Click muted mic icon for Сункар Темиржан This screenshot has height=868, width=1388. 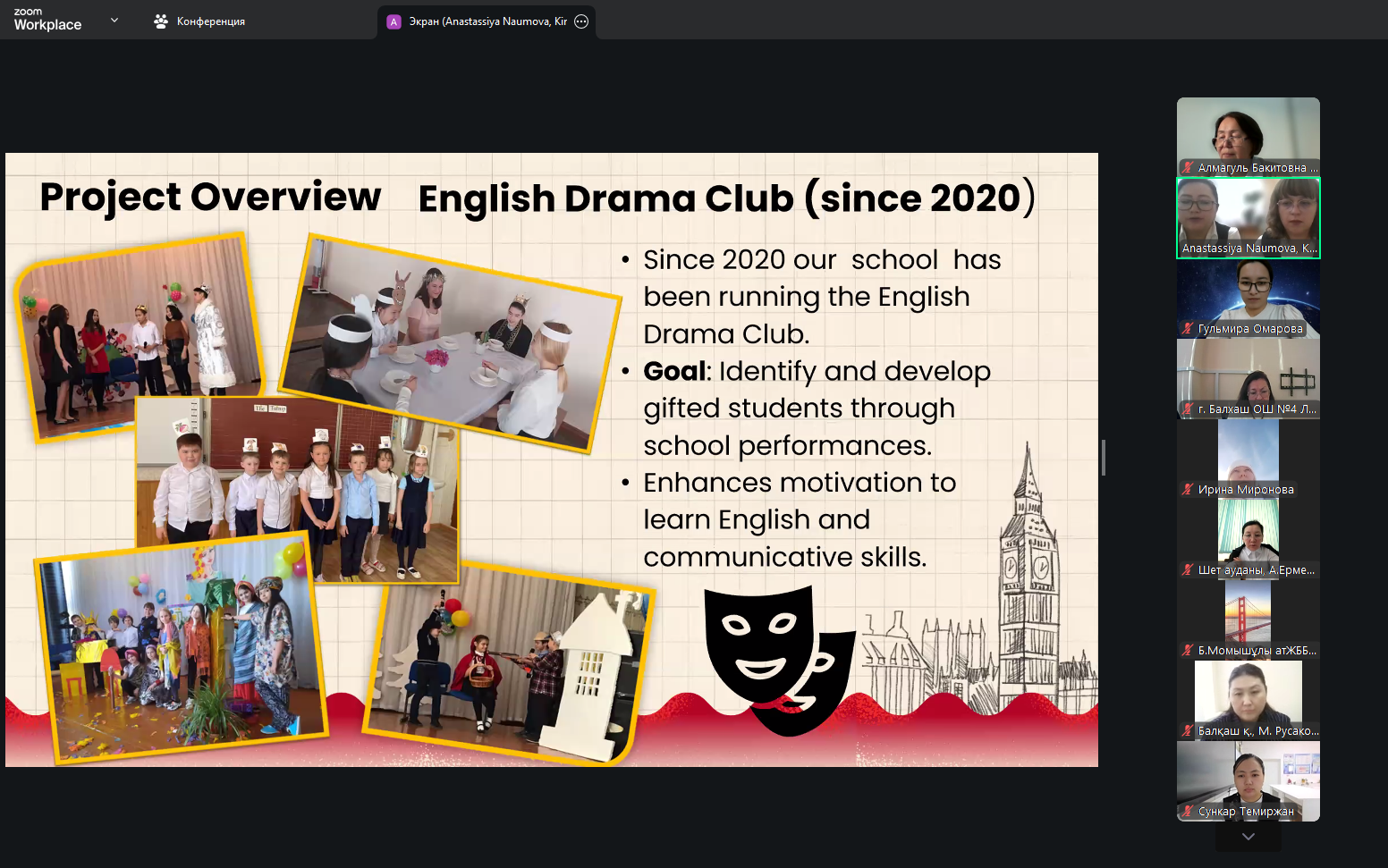click(x=1188, y=812)
